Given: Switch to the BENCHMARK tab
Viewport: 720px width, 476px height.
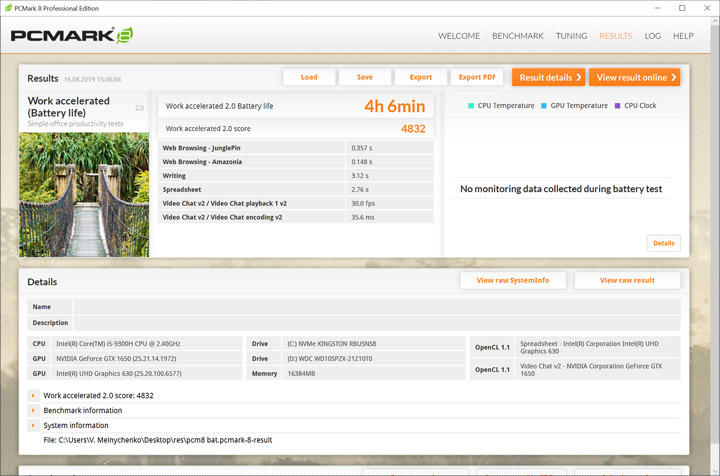Looking at the screenshot, I should coord(518,36).
